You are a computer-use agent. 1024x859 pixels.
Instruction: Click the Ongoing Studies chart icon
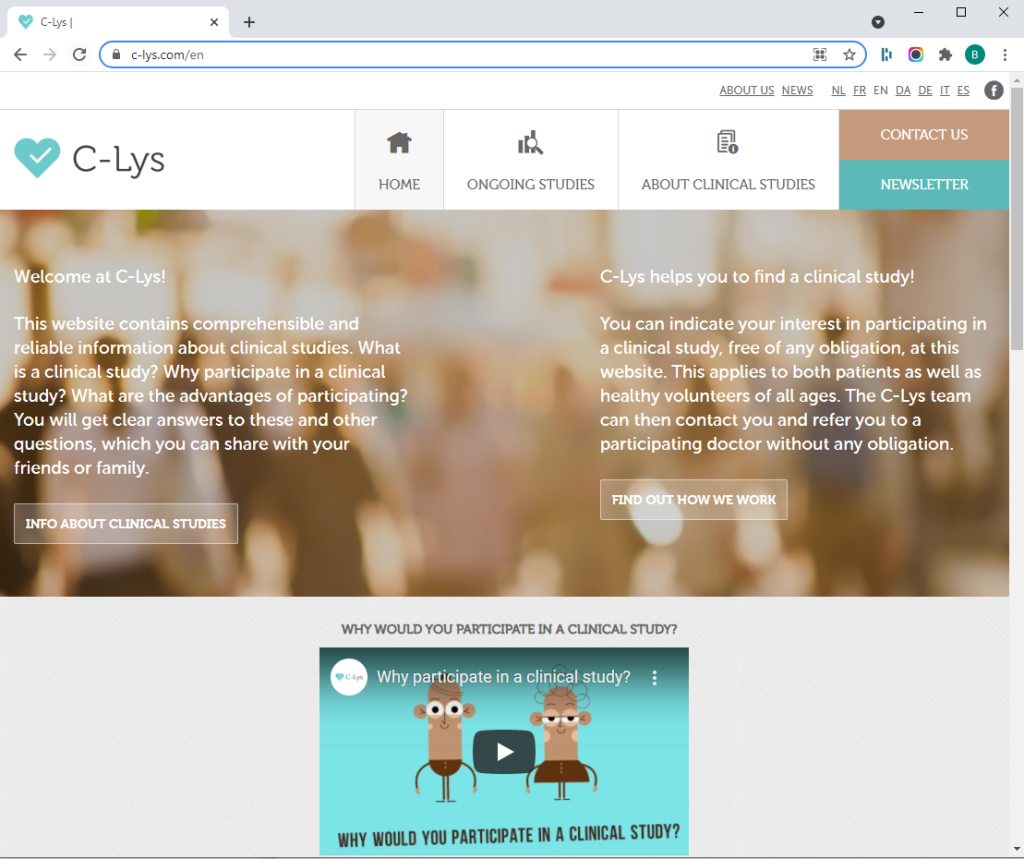[530, 142]
